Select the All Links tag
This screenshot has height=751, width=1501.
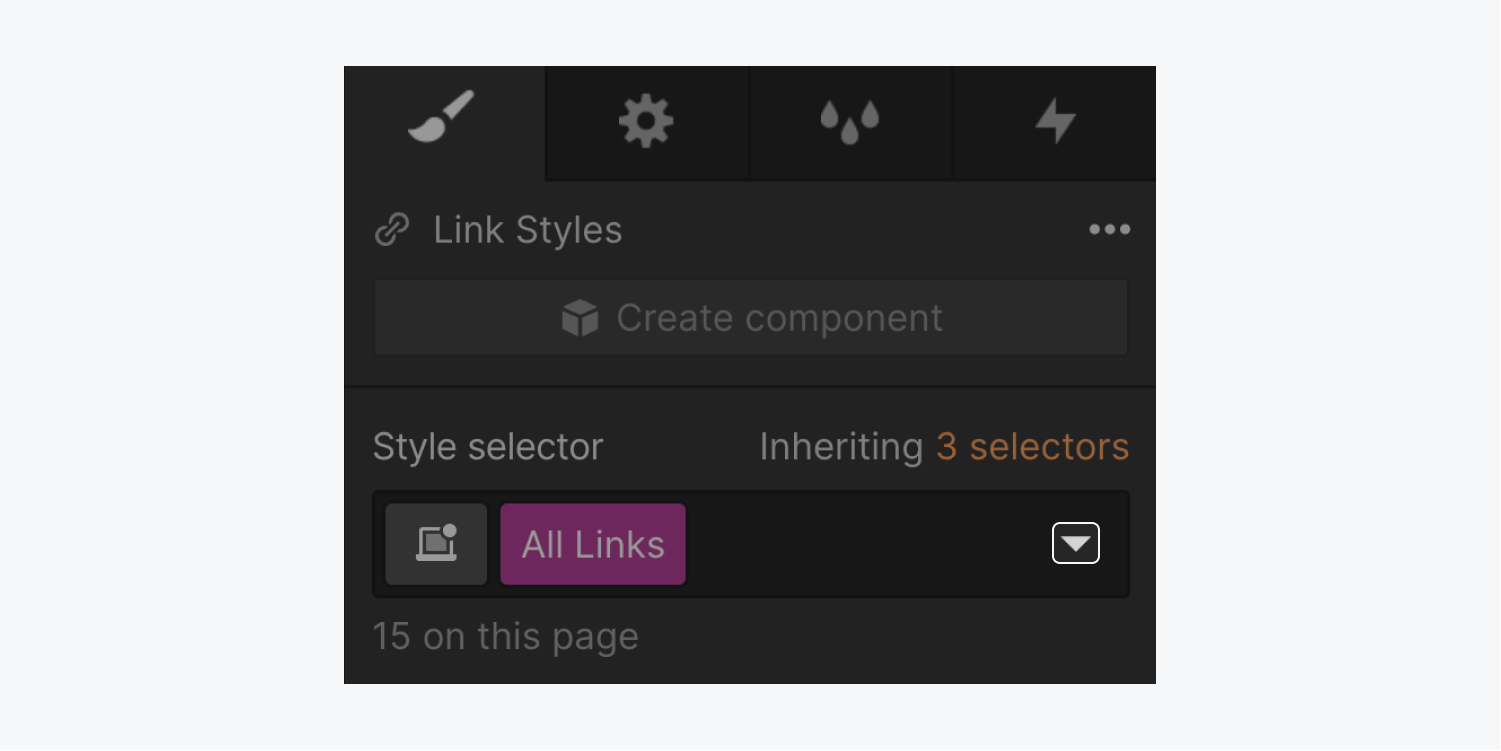(593, 544)
